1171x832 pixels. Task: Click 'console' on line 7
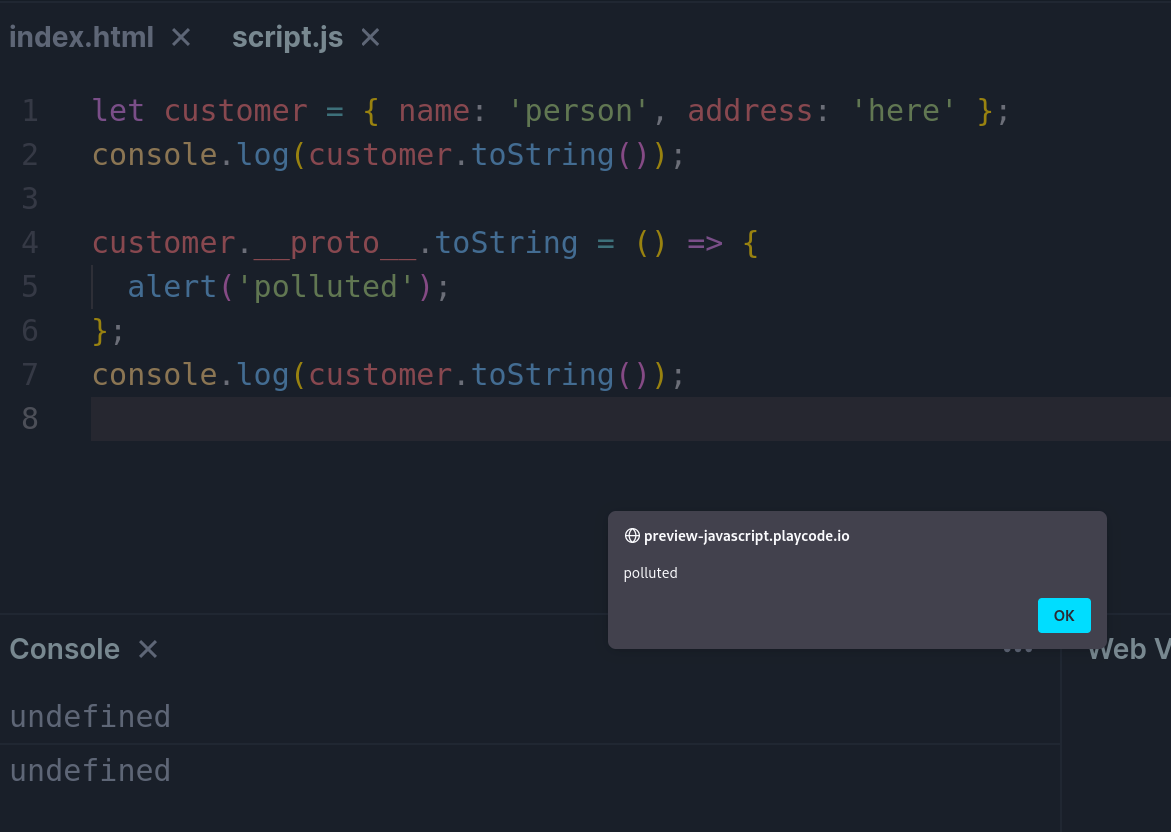[155, 374]
